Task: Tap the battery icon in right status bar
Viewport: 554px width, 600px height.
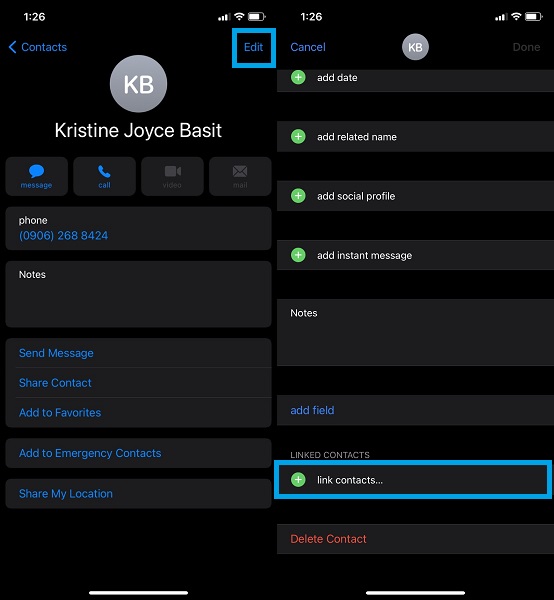Action: click(534, 16)
